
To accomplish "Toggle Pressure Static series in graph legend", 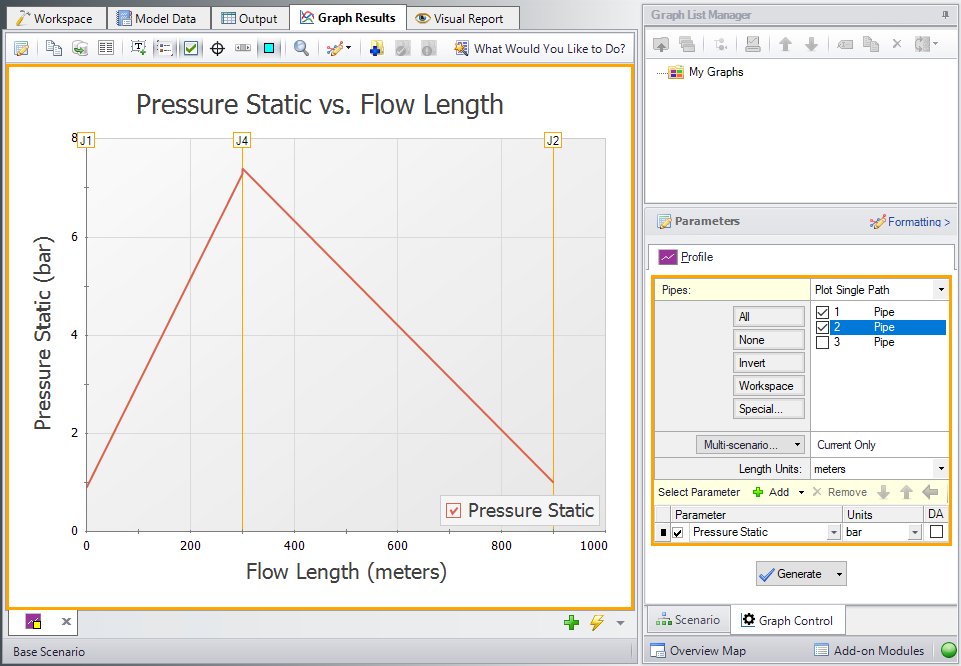I will pyautogui.click(x=454, y=511).
